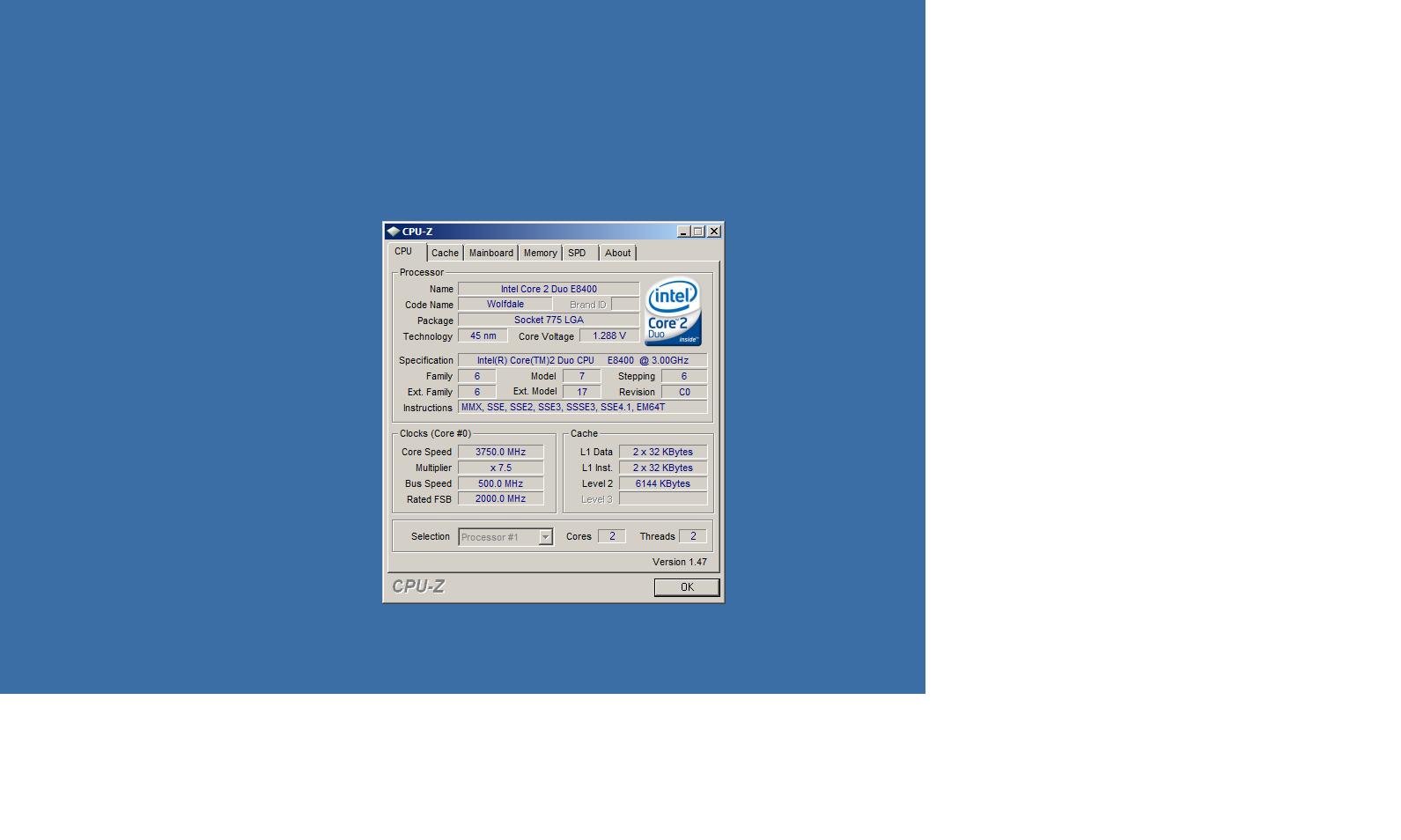Click the Package value Socket 775 LGA

point(549,320)
